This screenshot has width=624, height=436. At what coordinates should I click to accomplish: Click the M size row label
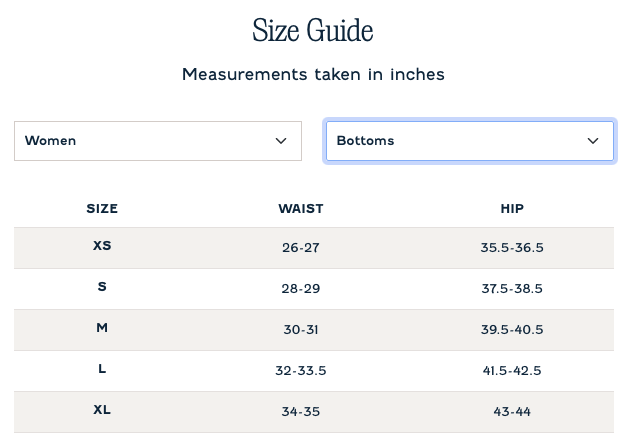click(102, 327)
